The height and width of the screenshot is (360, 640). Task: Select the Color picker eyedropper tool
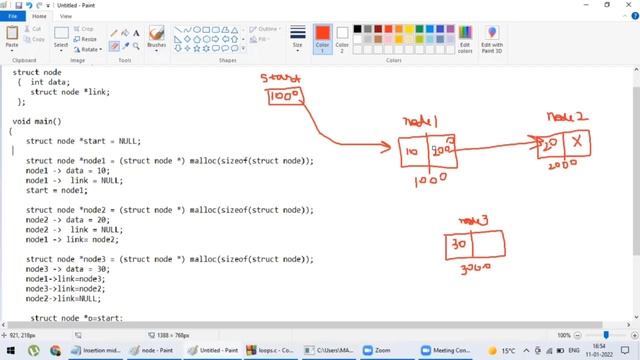(x=125, y=46)
